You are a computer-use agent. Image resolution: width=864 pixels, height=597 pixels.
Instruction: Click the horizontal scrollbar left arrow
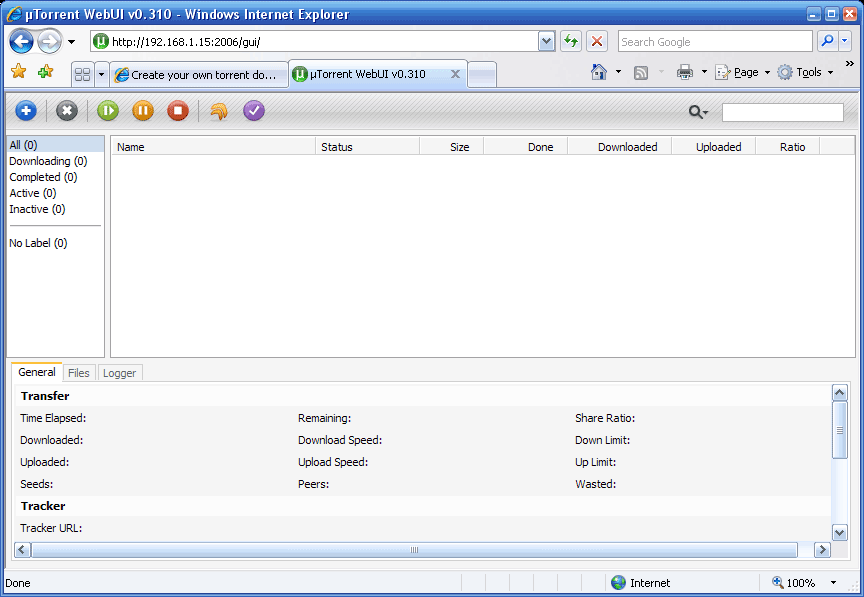coord(23,550)
